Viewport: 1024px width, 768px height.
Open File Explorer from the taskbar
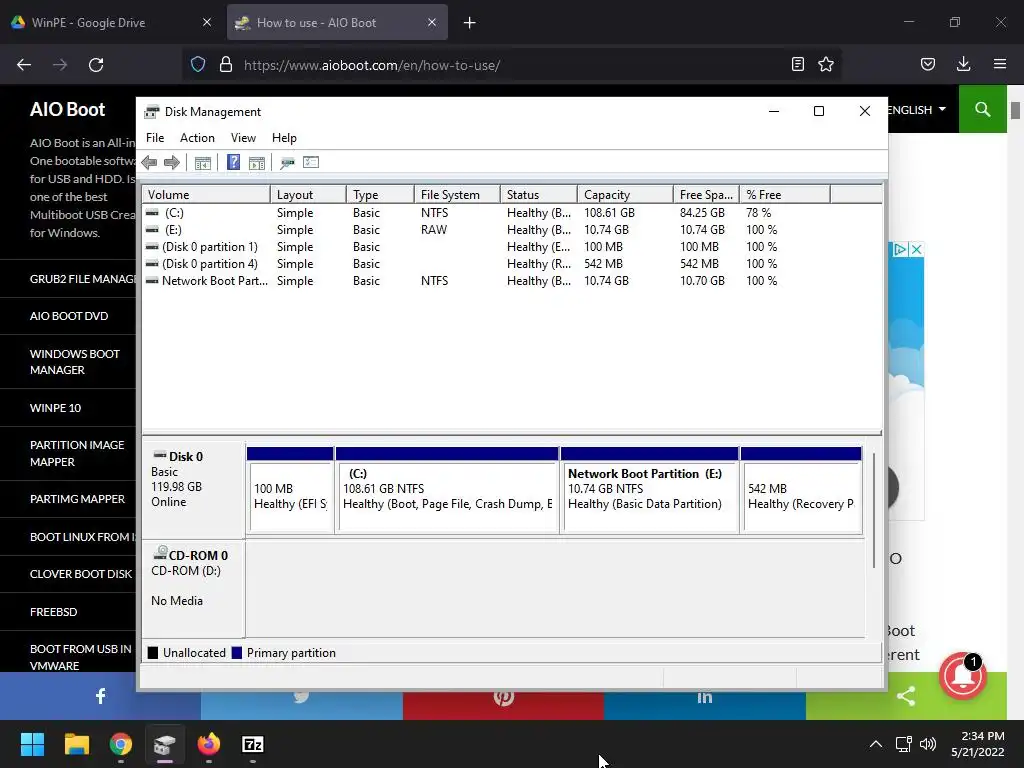click(76, 744)
